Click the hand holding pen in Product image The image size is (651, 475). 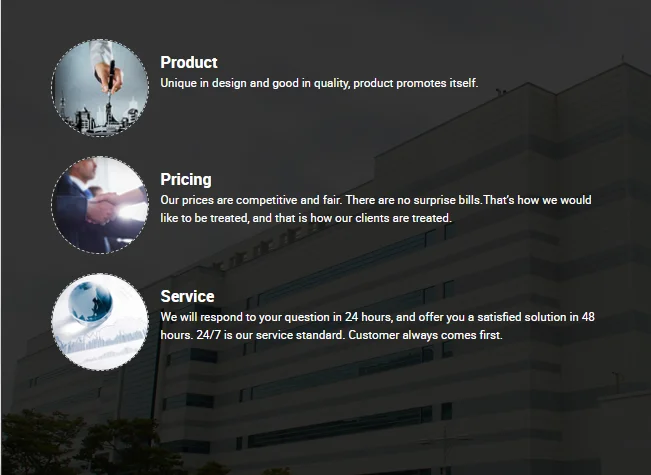[108, 71]
